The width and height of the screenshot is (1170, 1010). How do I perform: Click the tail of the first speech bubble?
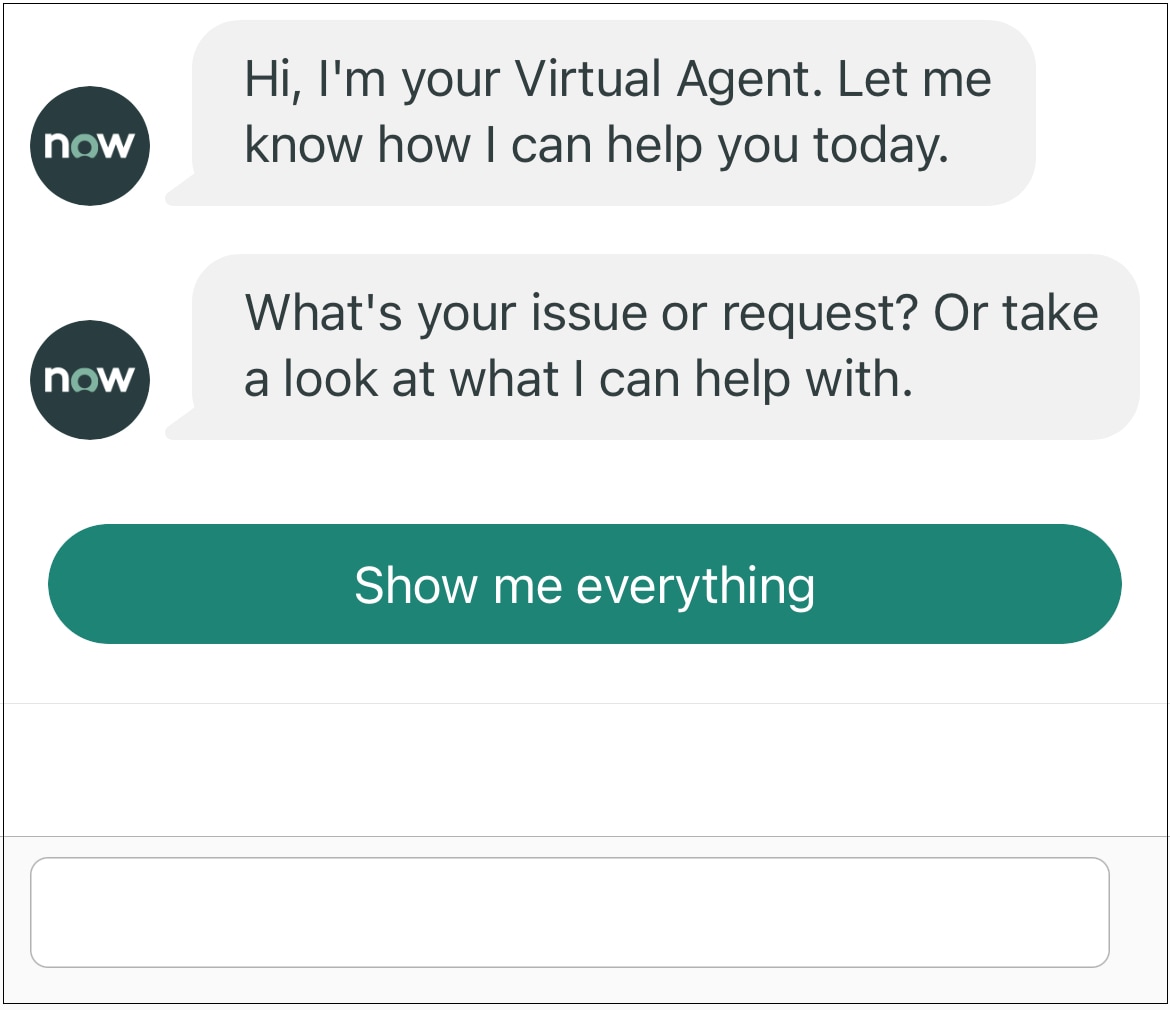(x=181, y=192)
